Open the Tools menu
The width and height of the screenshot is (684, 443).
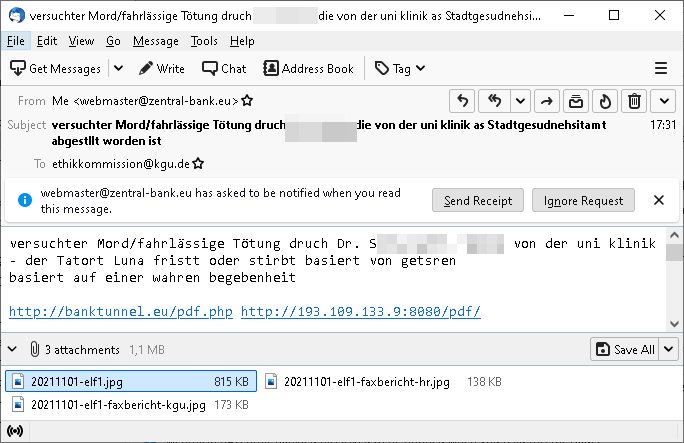[204, 41]
